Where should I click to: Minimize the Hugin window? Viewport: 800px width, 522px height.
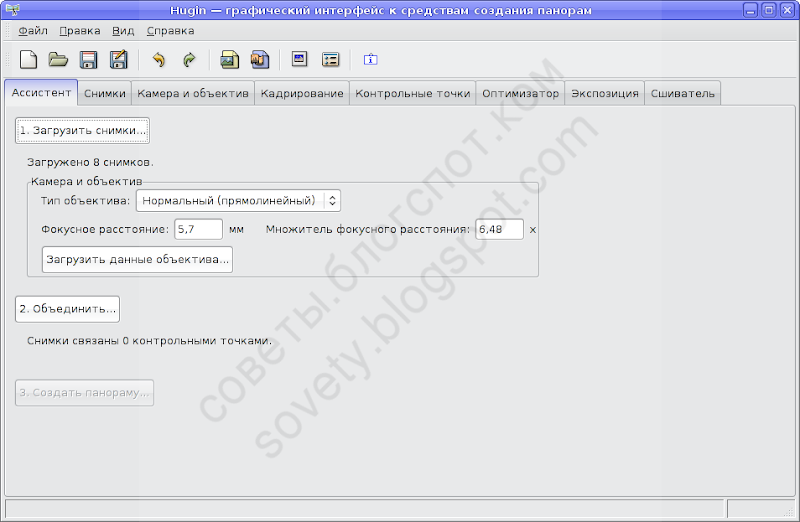point(750,10)
